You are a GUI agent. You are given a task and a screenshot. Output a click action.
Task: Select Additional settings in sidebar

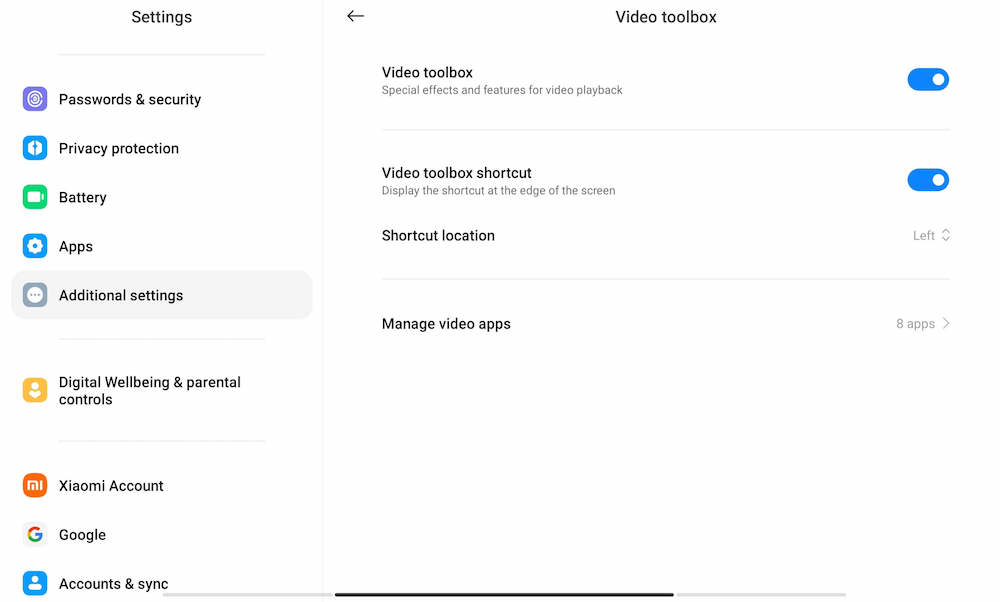point(162,295)
